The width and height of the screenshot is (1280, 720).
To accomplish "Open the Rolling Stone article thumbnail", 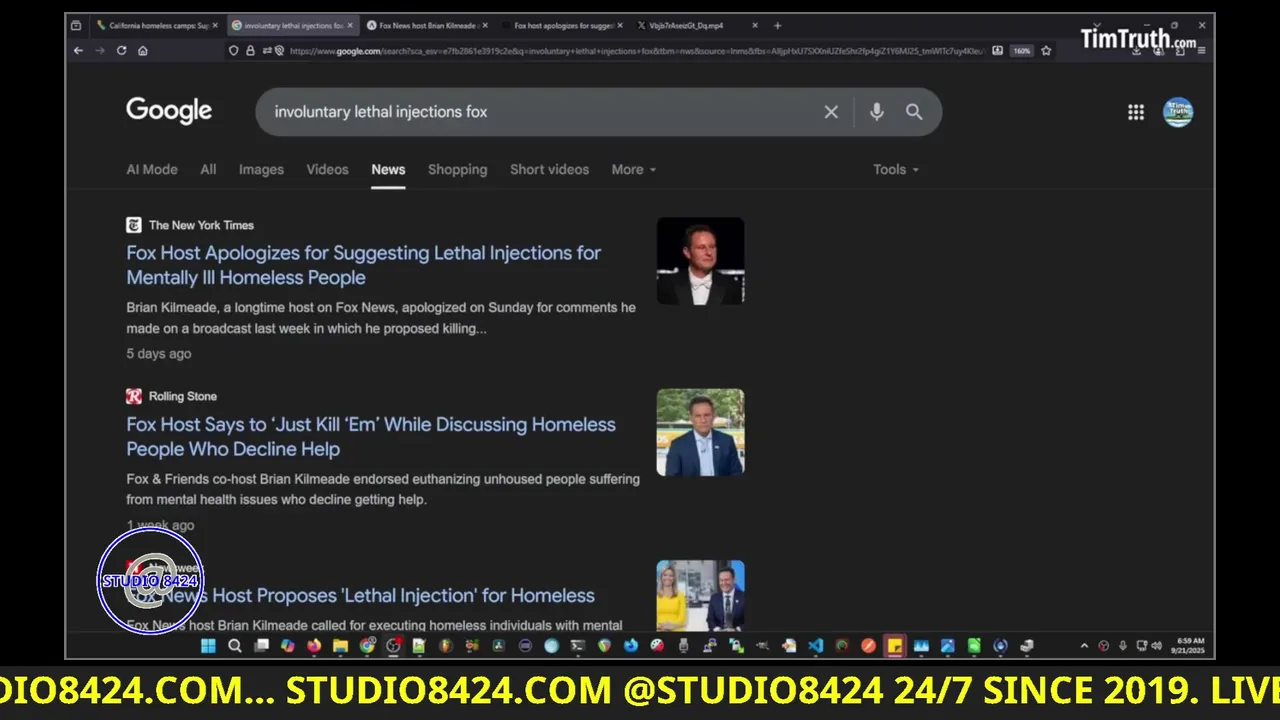I will (x=700, y=432).
